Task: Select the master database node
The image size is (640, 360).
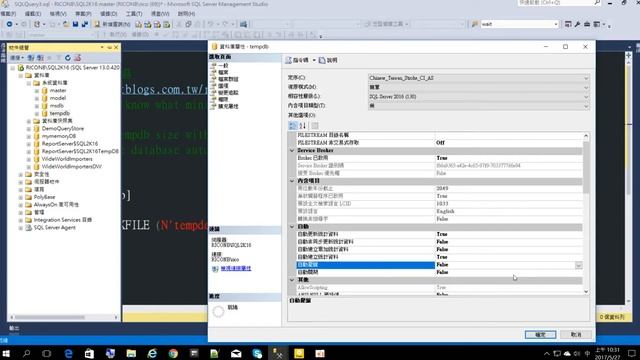Action: [x=58, y=91]
